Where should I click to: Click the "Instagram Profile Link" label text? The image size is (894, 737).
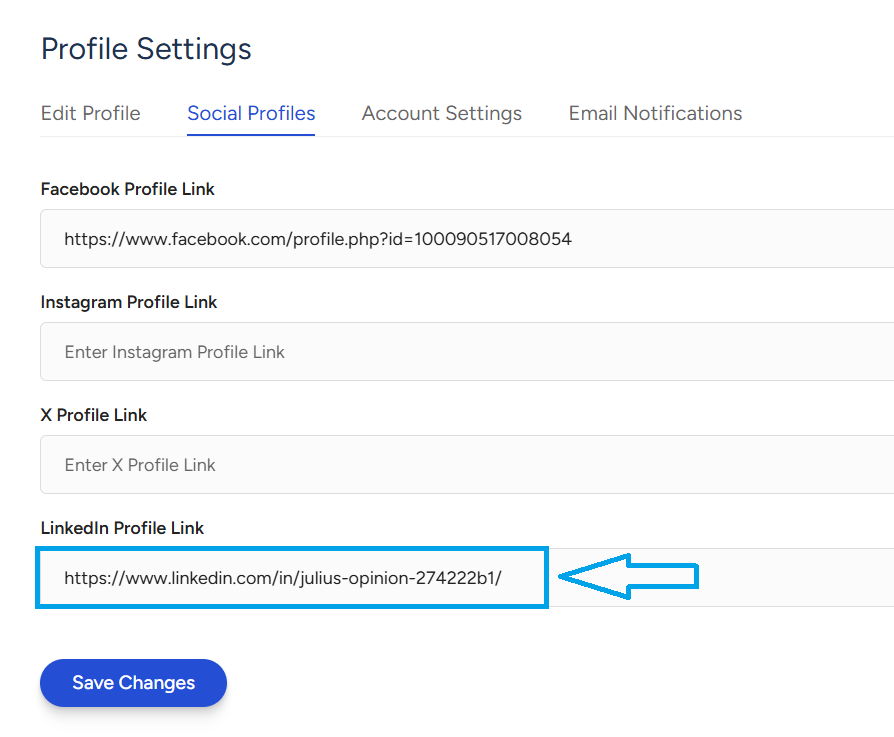tap(128, 302)
